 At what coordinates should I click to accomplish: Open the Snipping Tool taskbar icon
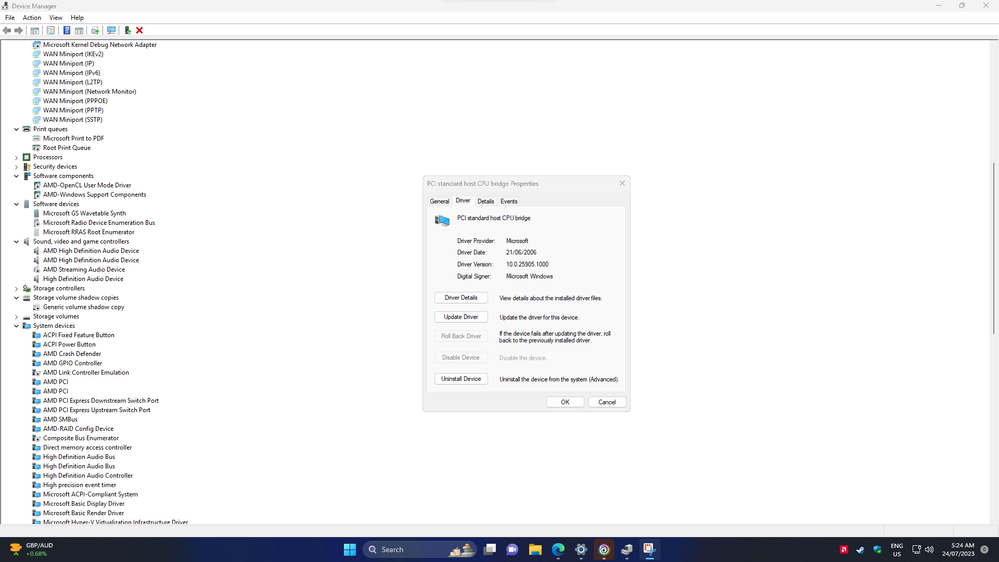[649, 549]
